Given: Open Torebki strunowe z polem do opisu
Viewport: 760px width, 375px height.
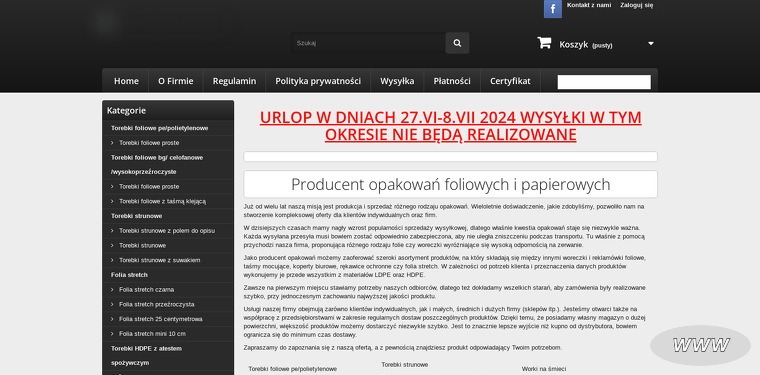Looking at the screenshot, I should click(167, 231).
